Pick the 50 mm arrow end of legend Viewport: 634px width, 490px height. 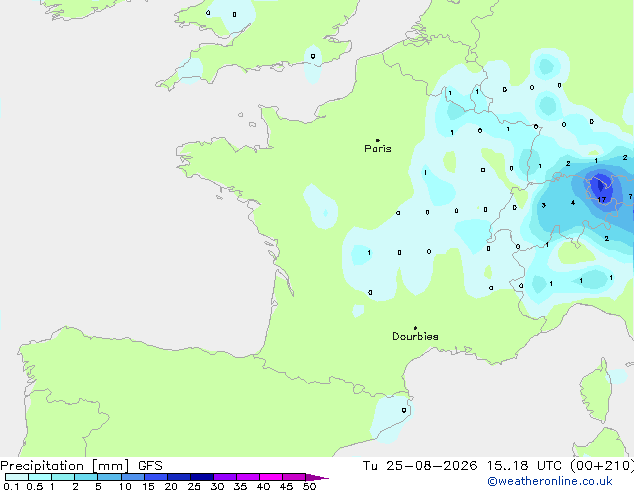[317, 477]
